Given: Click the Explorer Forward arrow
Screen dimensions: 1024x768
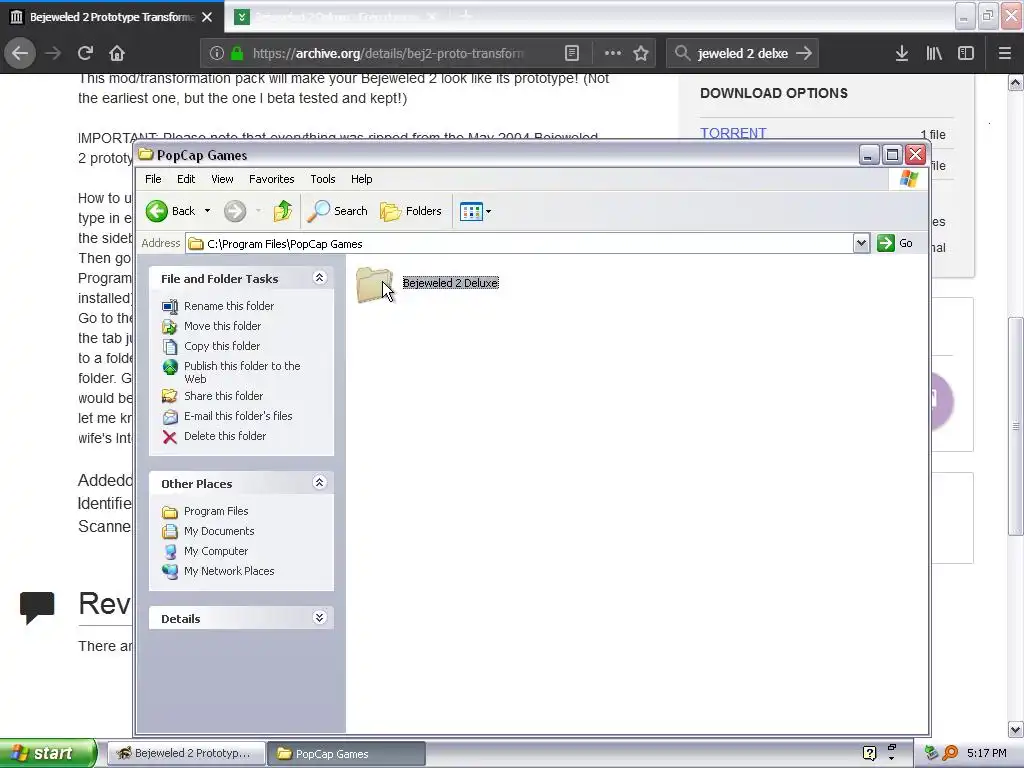Looking at the screenshot, I should tap(235, 211).
